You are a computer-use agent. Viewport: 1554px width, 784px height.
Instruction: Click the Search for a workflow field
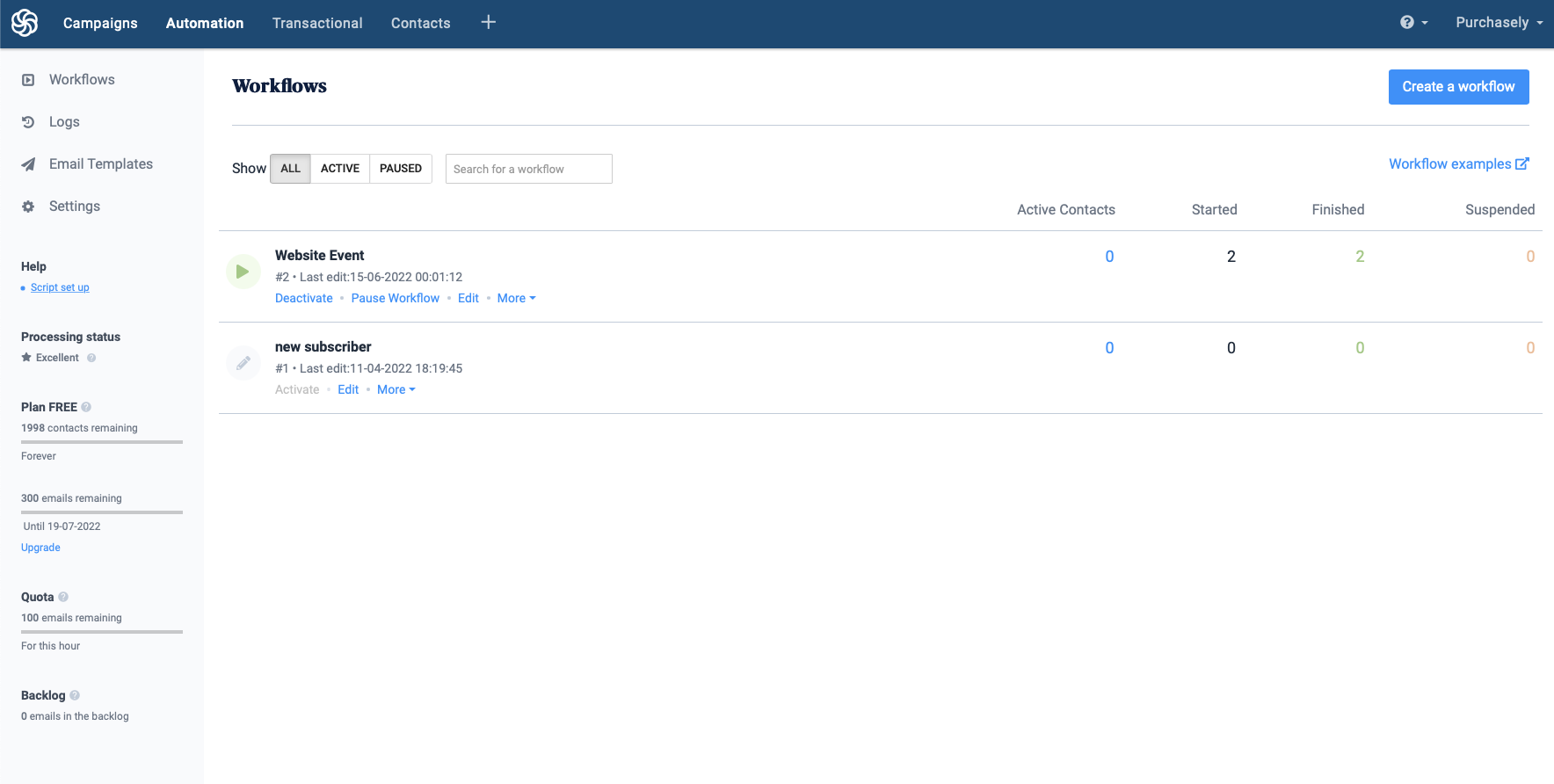(528, 169)
